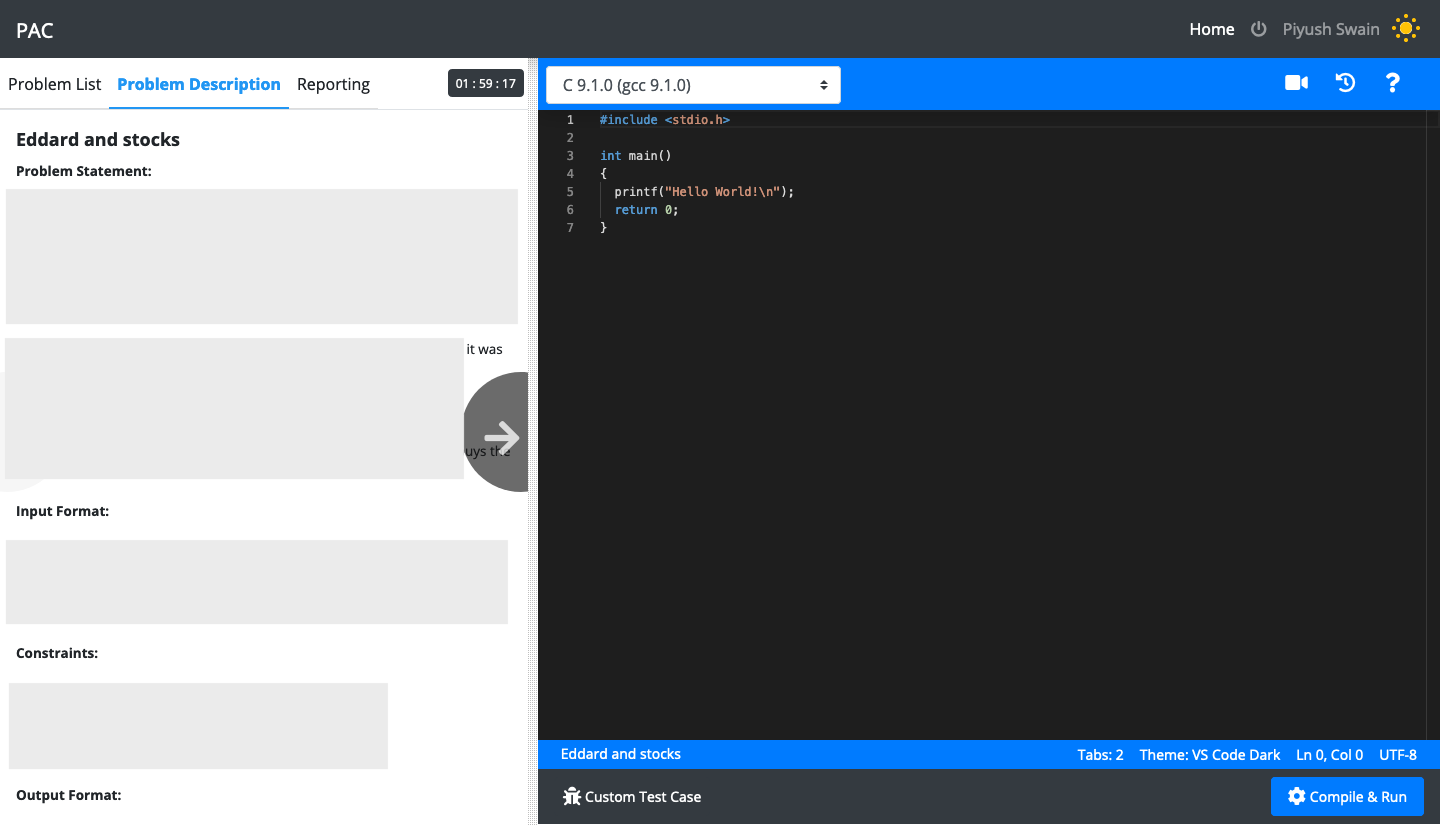Screen dimensions: 1440x825
Task: Click the power icon in the top bar
Action: click(x=1258, y=28)
